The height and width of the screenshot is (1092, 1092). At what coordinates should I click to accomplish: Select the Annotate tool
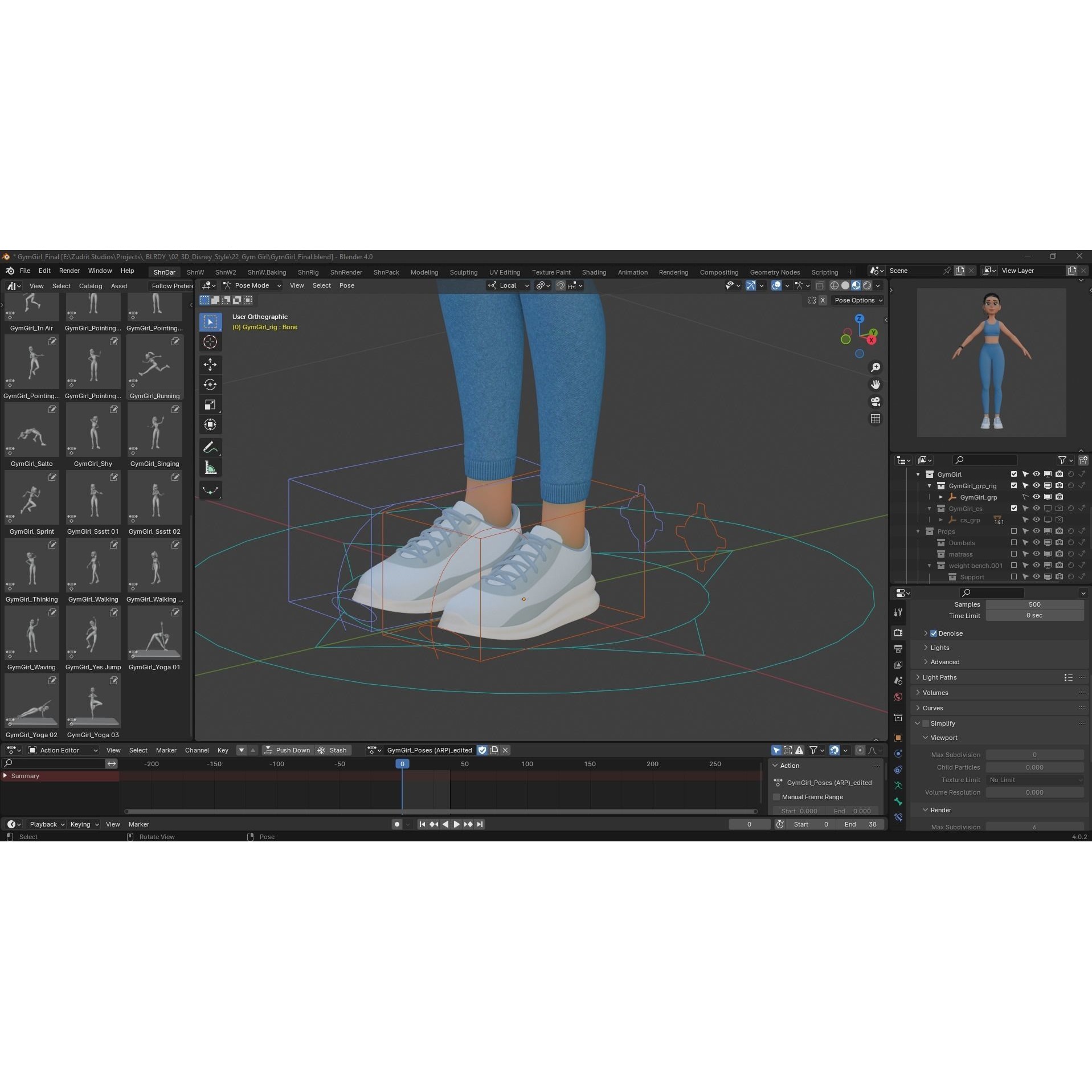(210, 447)
